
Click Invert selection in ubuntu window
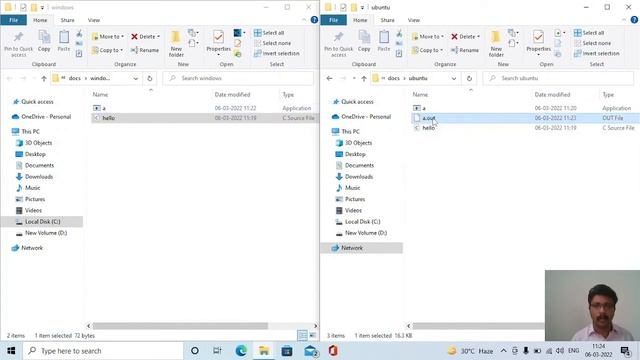pyautogui.click(x=597, y=53)
